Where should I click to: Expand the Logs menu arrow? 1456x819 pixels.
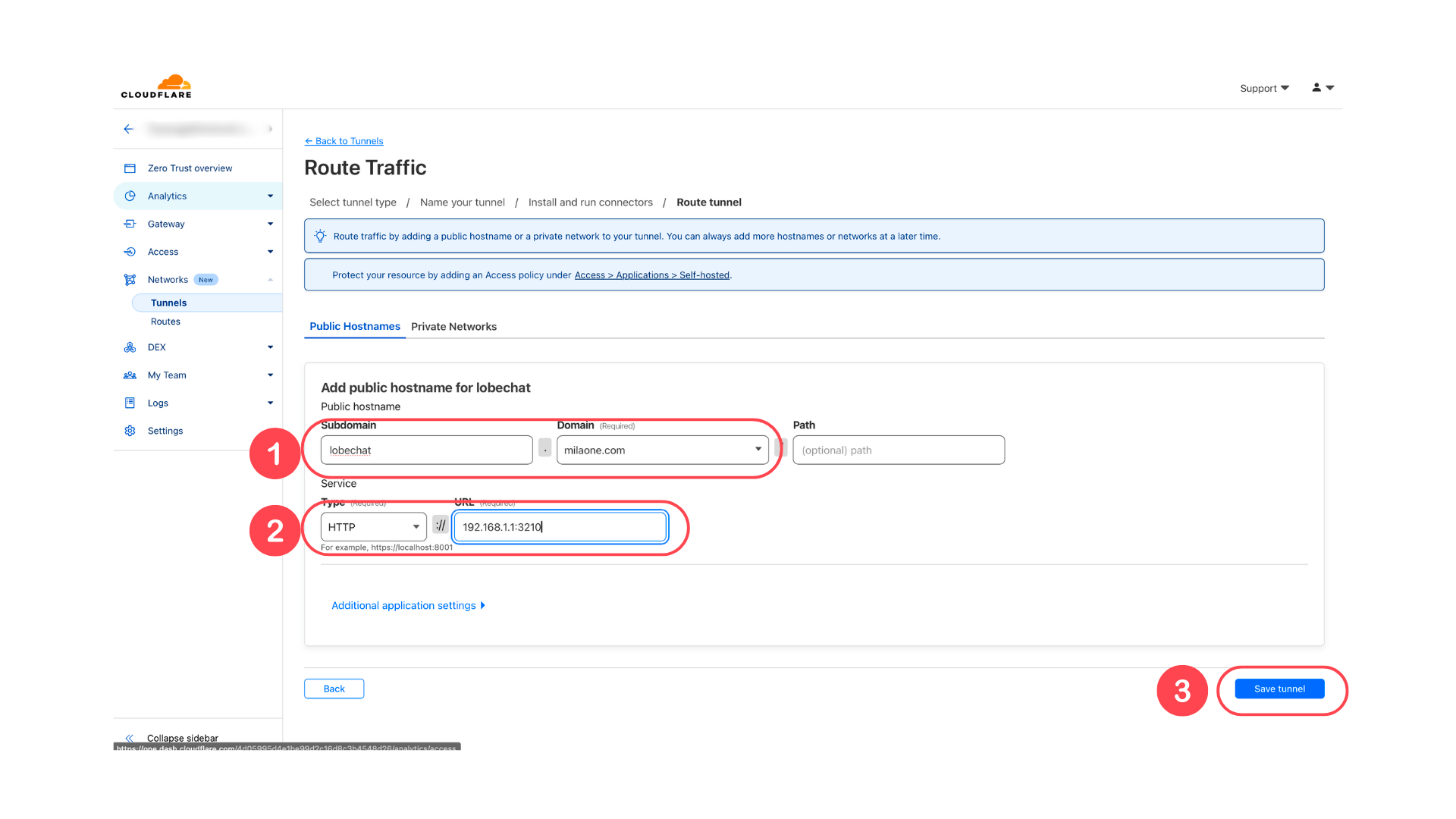click(270, 403)
